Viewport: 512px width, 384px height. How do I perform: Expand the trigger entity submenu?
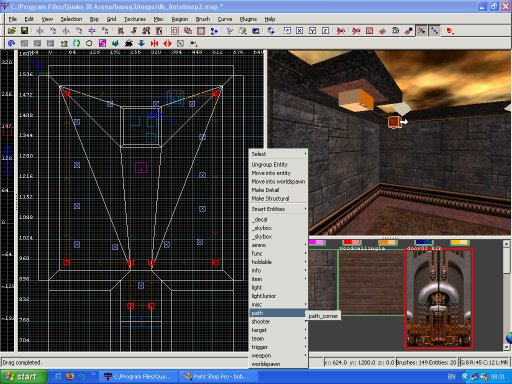point(278,347)
